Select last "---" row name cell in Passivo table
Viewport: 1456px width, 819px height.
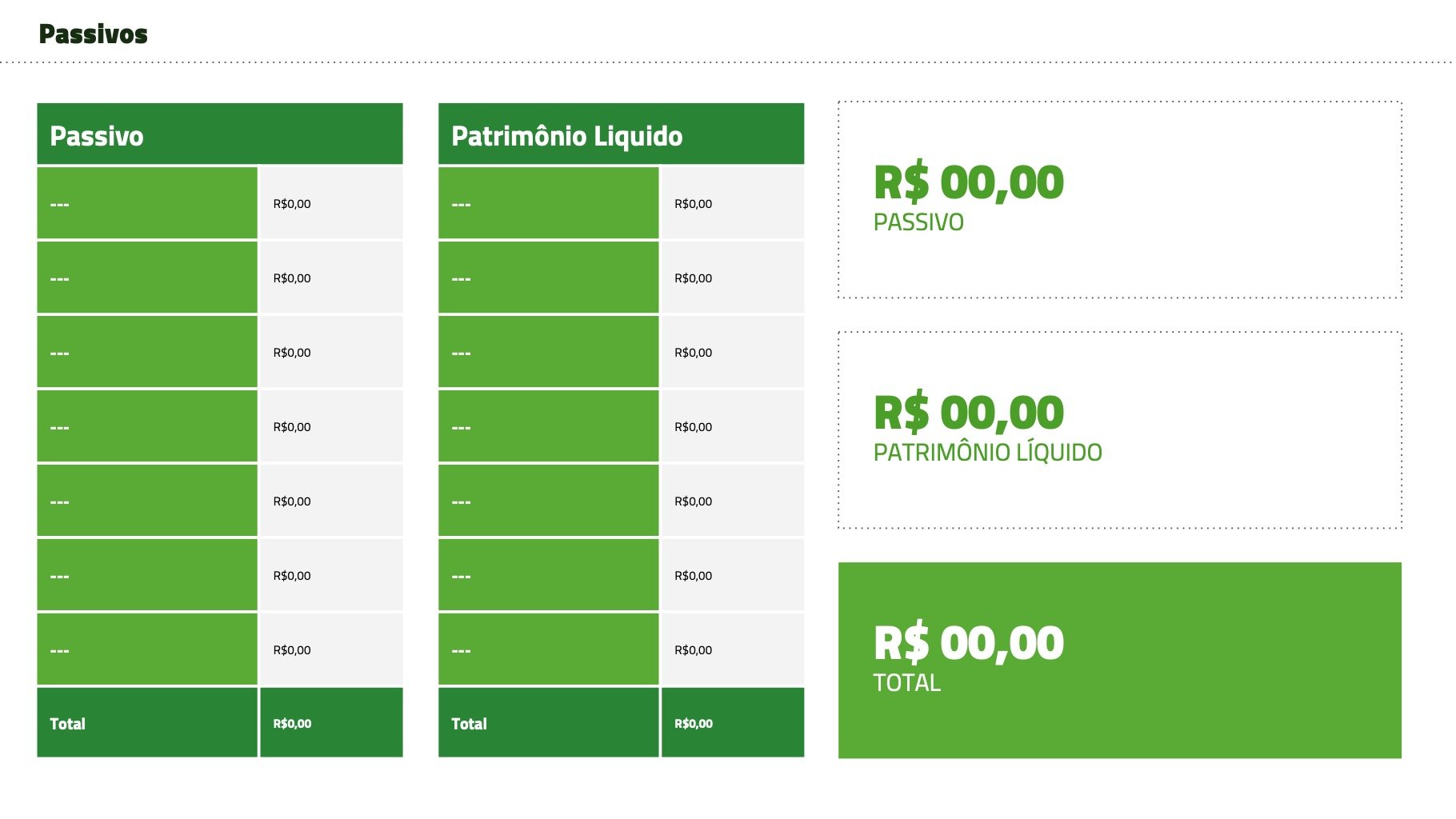(x=147, y=650)
